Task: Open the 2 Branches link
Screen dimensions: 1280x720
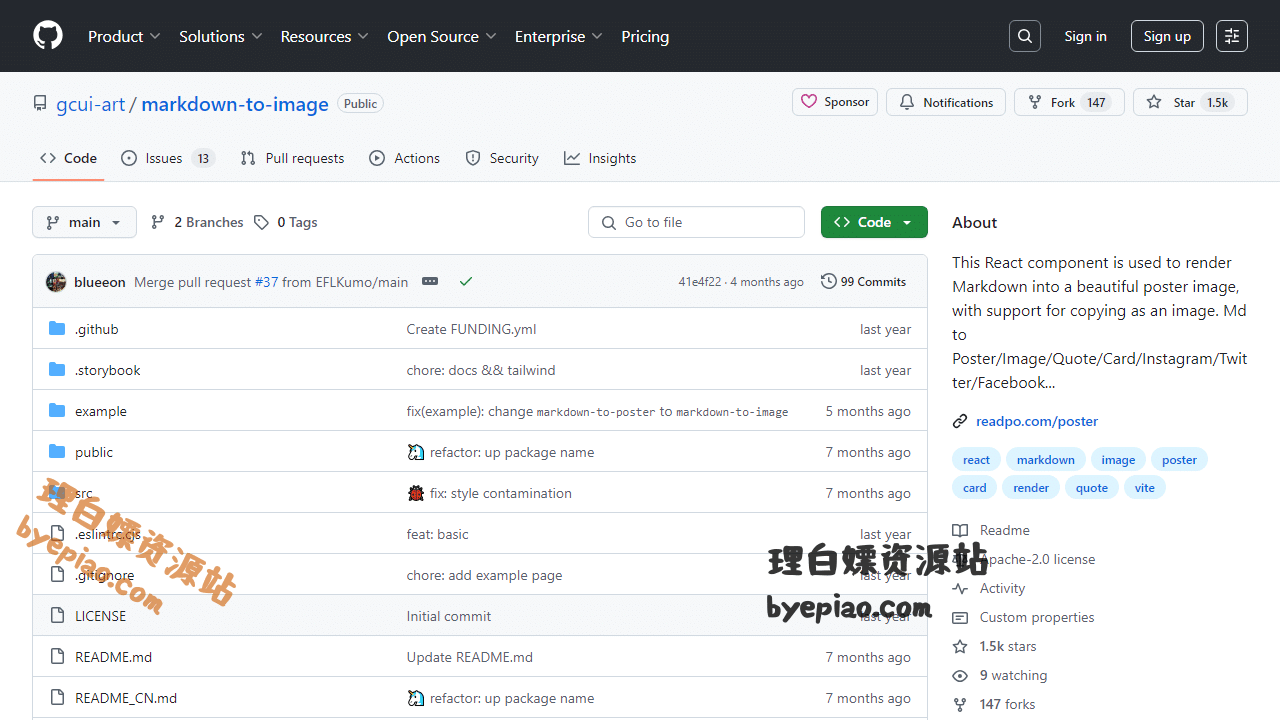Action: pos(197,222)
